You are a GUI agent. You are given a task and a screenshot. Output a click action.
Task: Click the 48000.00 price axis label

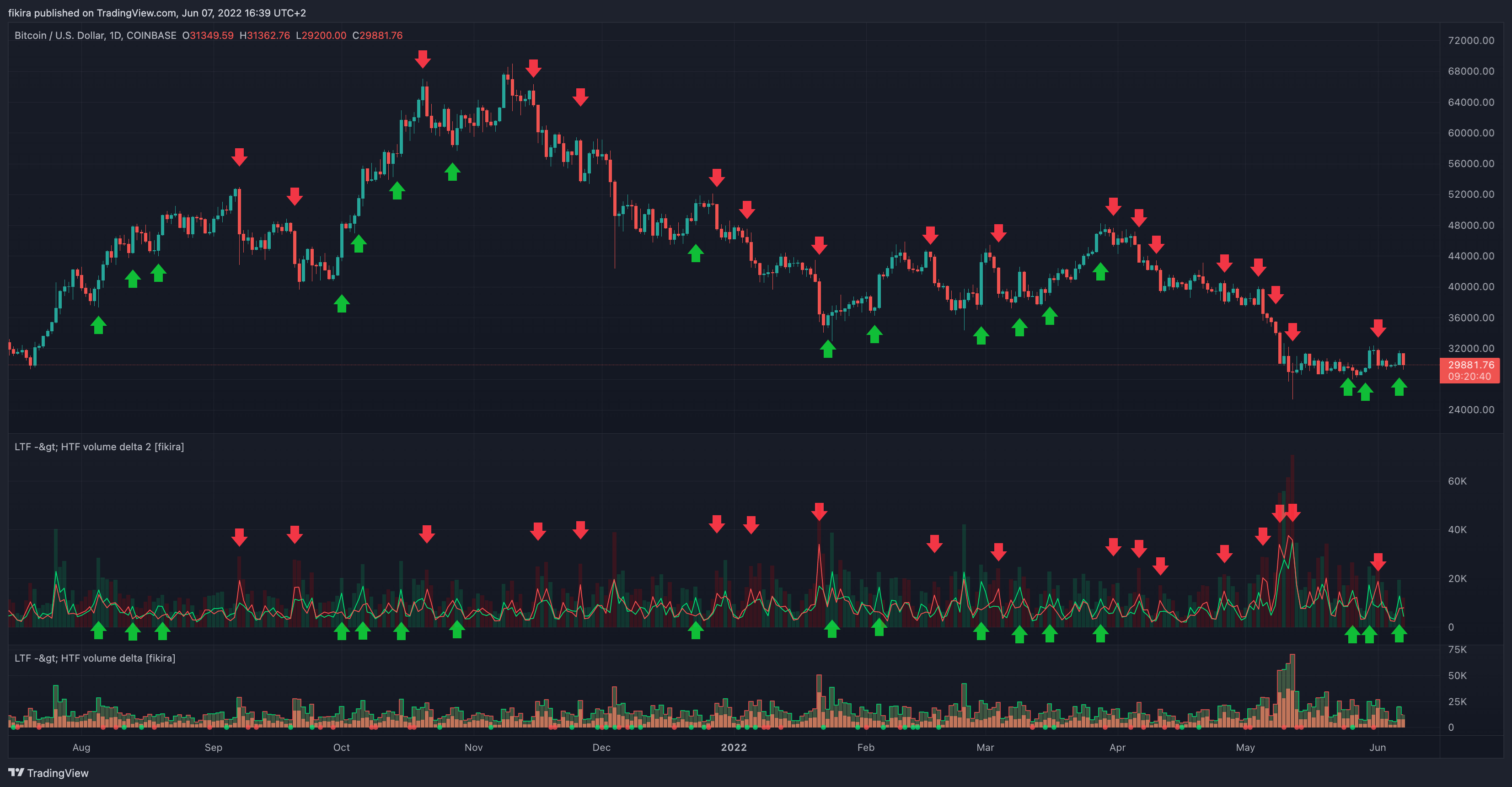(x=1471, y=225)
